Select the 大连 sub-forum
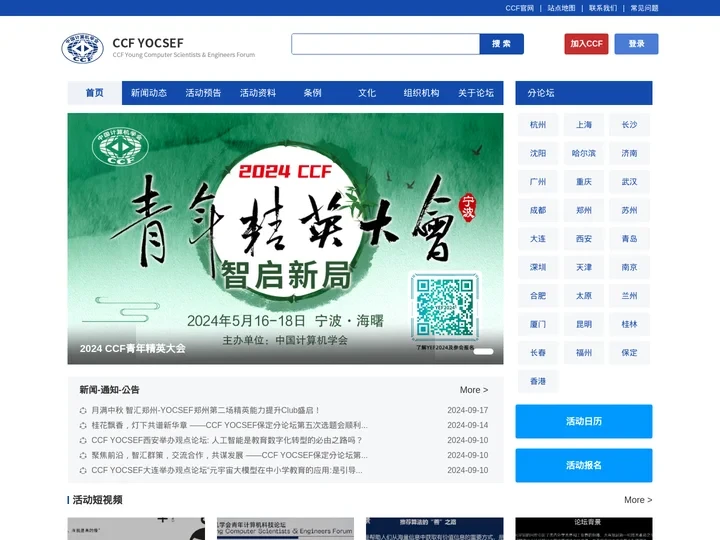The image size is (720, 540). tap(538, 239)
